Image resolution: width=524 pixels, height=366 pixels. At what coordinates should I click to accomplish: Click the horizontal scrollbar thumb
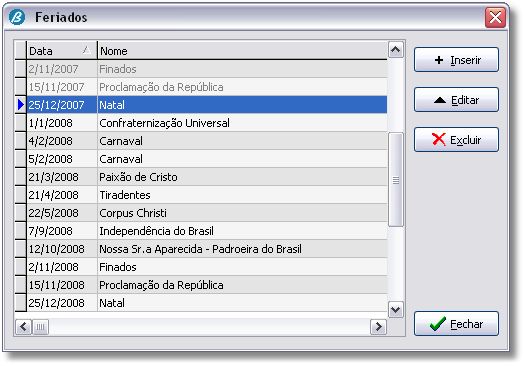coord(40,327)
